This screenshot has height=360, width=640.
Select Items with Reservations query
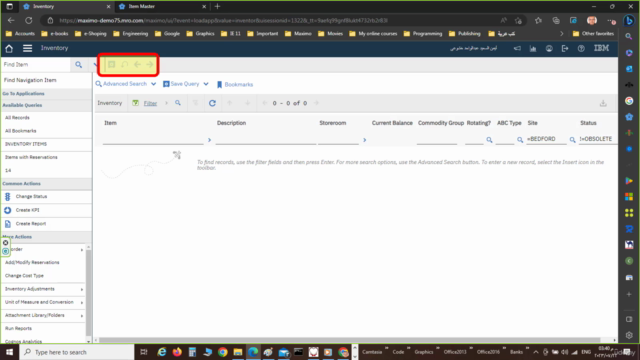point(31,157)
